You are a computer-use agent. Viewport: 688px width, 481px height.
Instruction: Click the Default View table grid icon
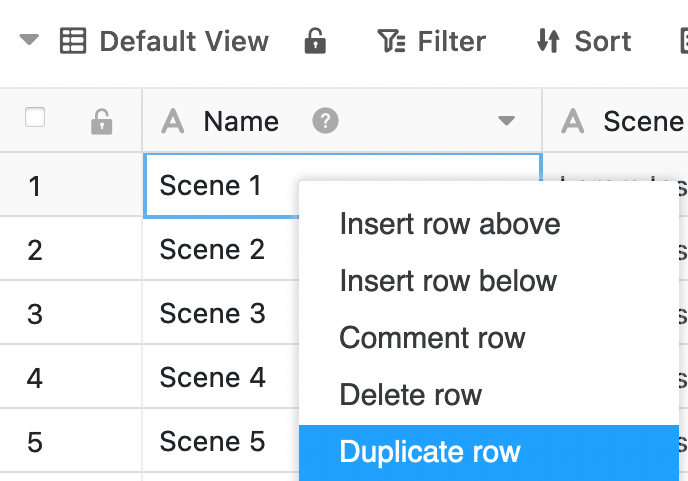click(73, 41)
